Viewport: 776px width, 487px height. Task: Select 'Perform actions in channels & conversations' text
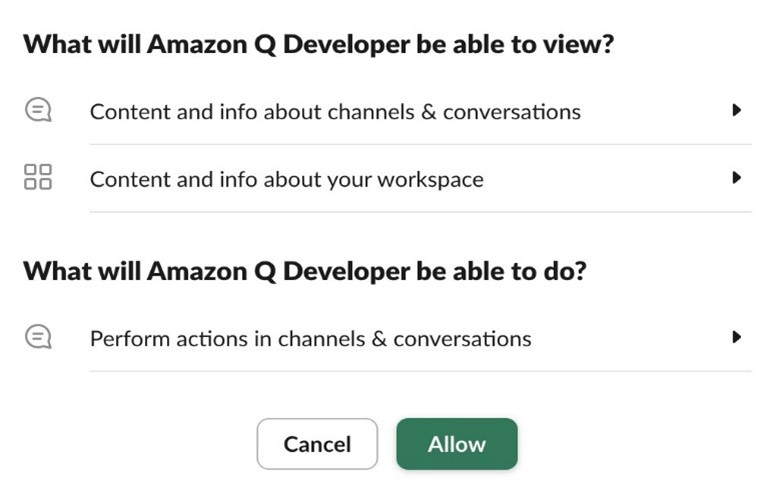310,339
